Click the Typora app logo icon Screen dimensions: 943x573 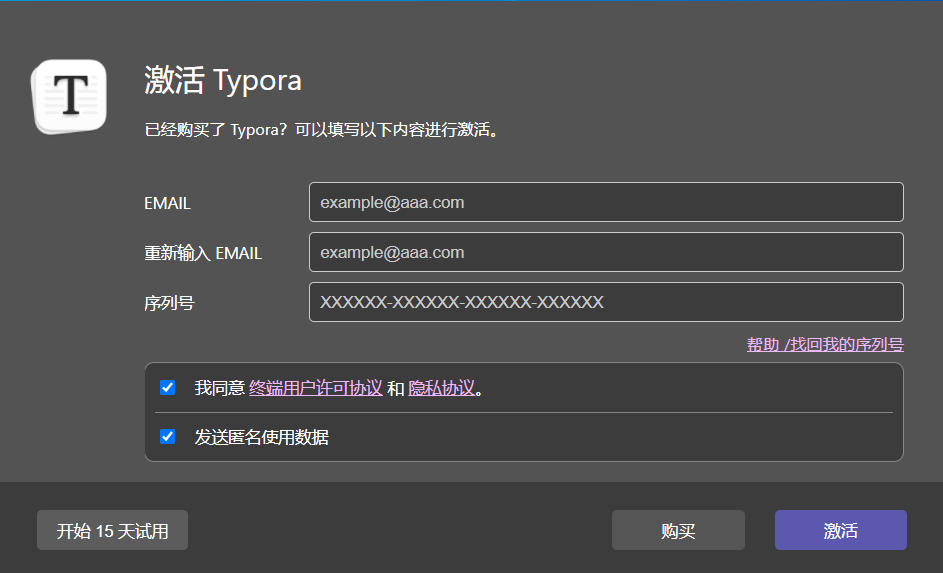tap(69, 96)
